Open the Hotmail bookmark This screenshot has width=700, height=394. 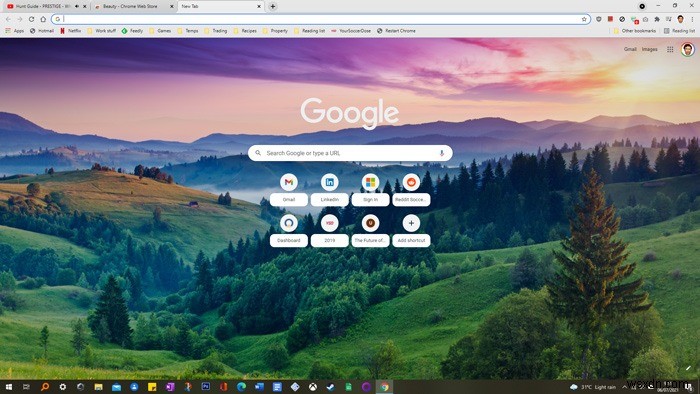coord(42,31)
